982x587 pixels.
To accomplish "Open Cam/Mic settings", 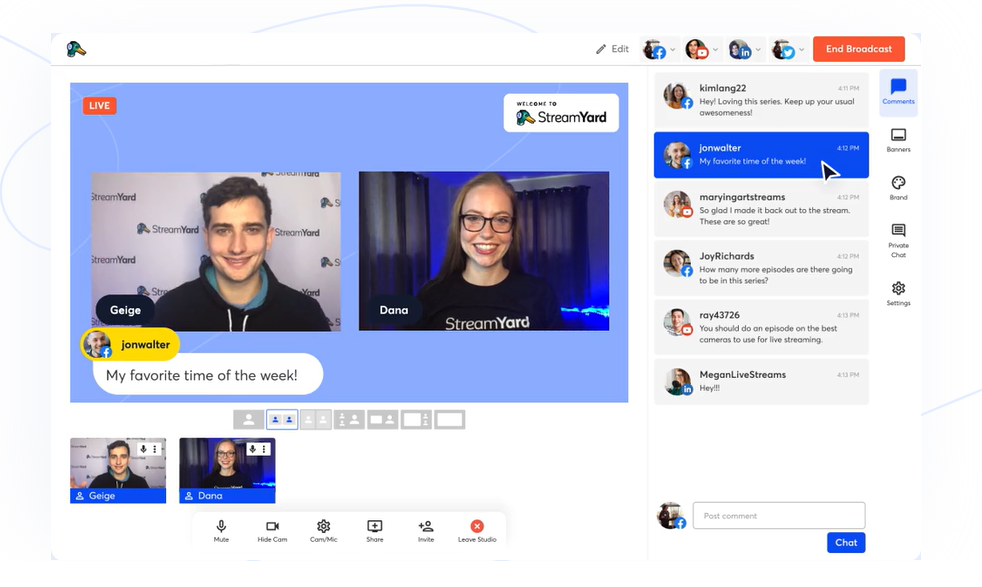I will coord(323,531).
